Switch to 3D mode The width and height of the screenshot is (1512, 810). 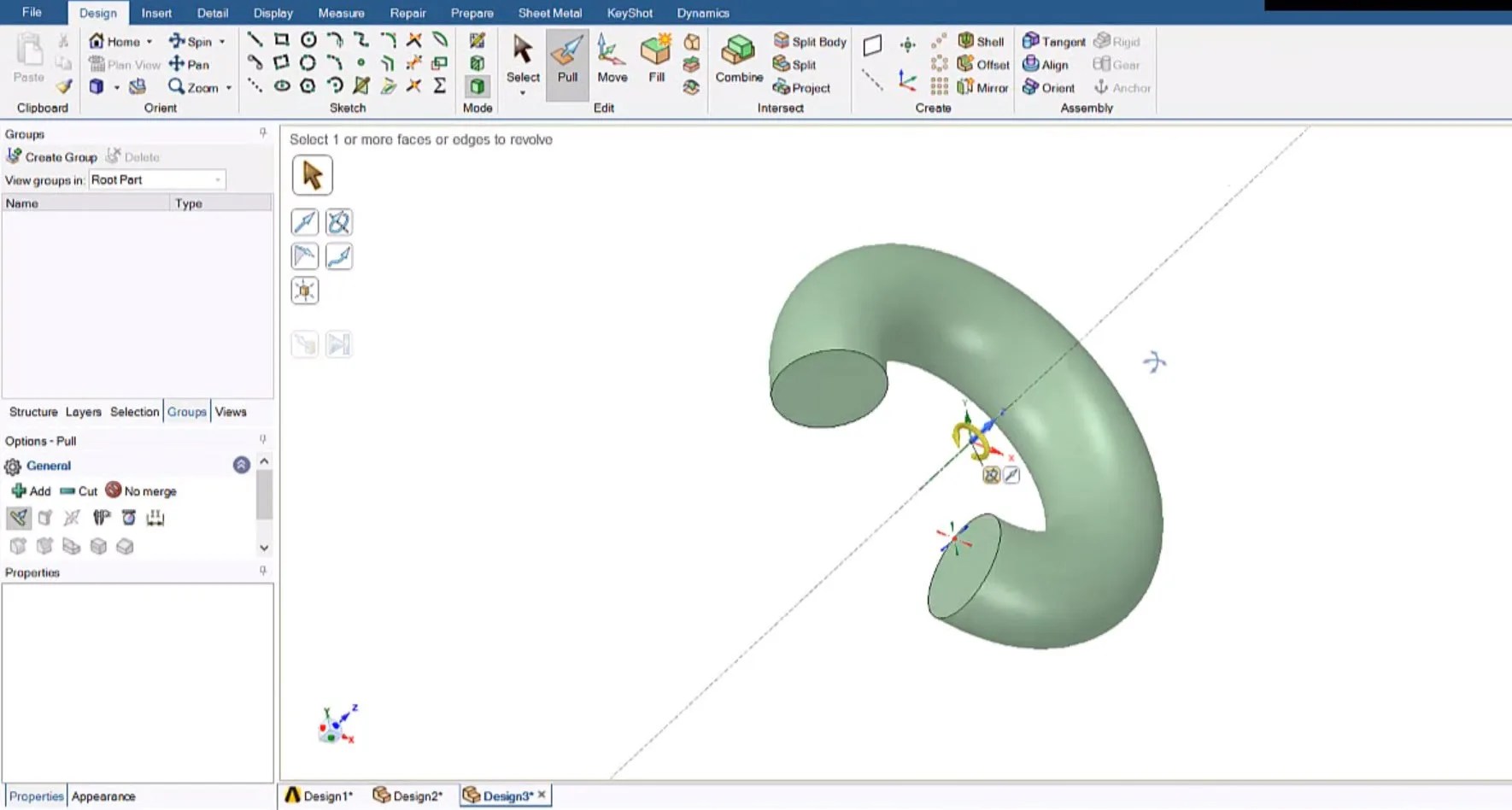tap(478, 86)
